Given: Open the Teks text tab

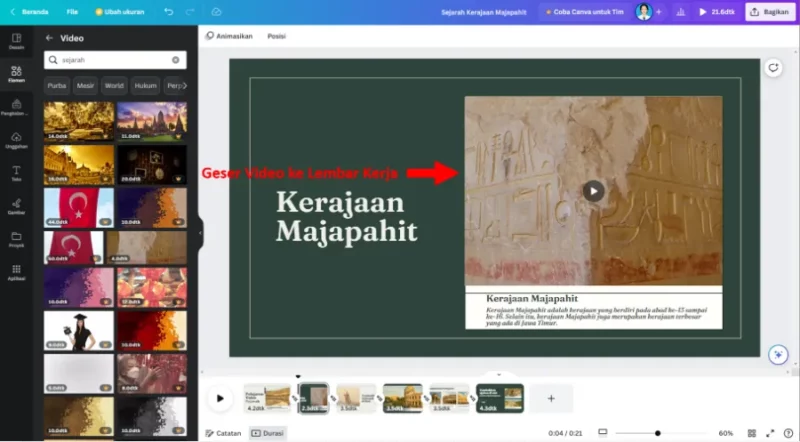Looking at the screenshot, I should coord(16,174).
